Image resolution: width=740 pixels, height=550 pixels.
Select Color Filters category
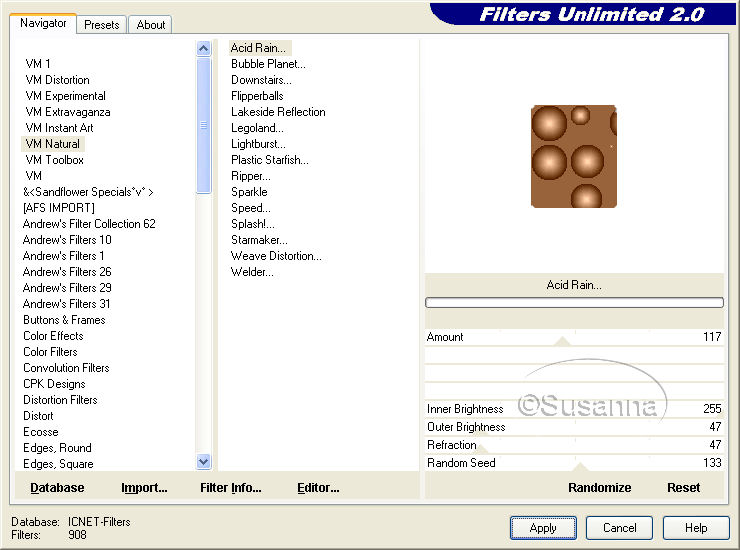click(x=50, y=352)
